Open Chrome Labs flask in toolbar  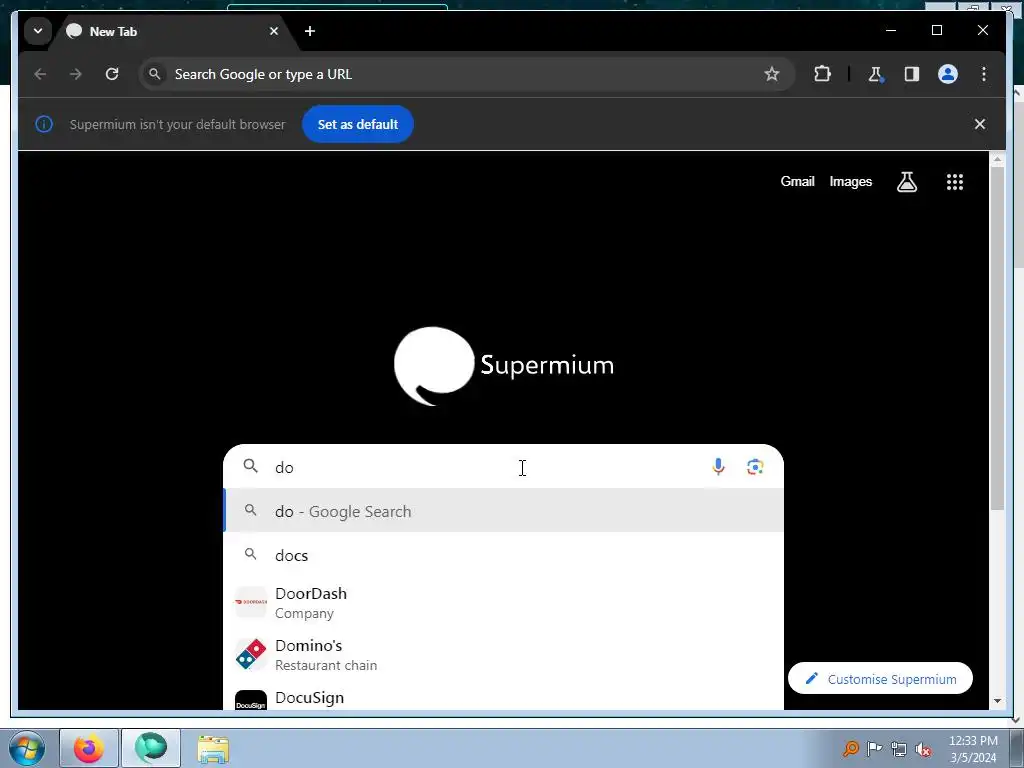(875, 74)
